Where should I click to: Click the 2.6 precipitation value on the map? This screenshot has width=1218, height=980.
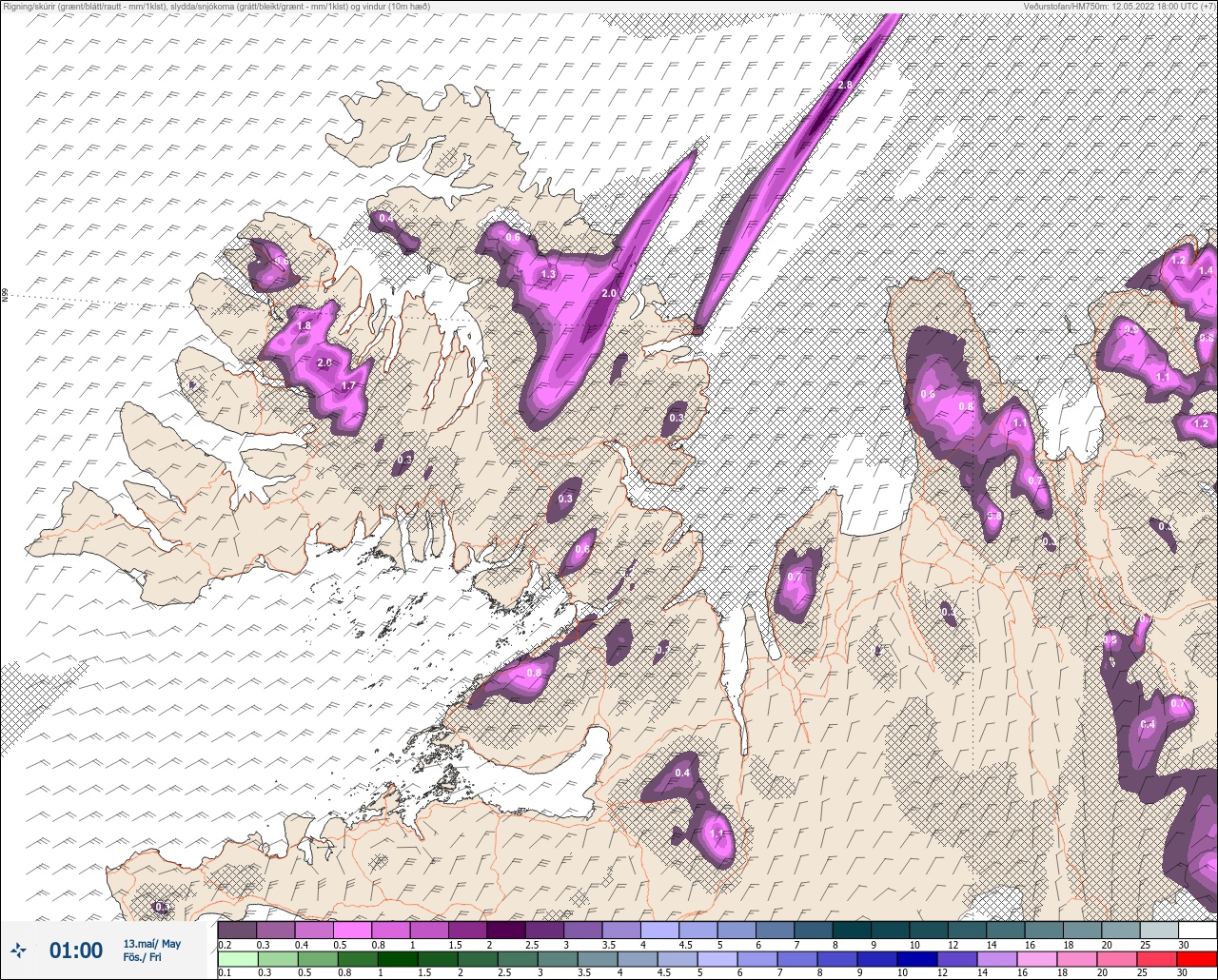pos(324,363)
